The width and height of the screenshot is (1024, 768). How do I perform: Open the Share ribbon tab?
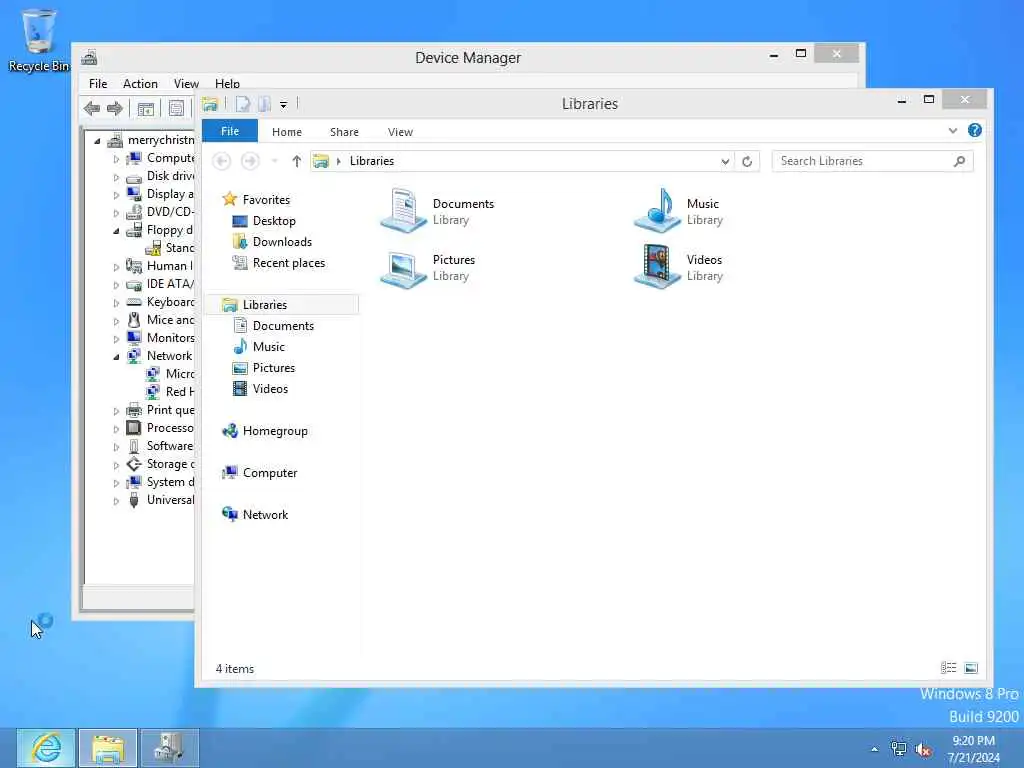click(344, 132)
